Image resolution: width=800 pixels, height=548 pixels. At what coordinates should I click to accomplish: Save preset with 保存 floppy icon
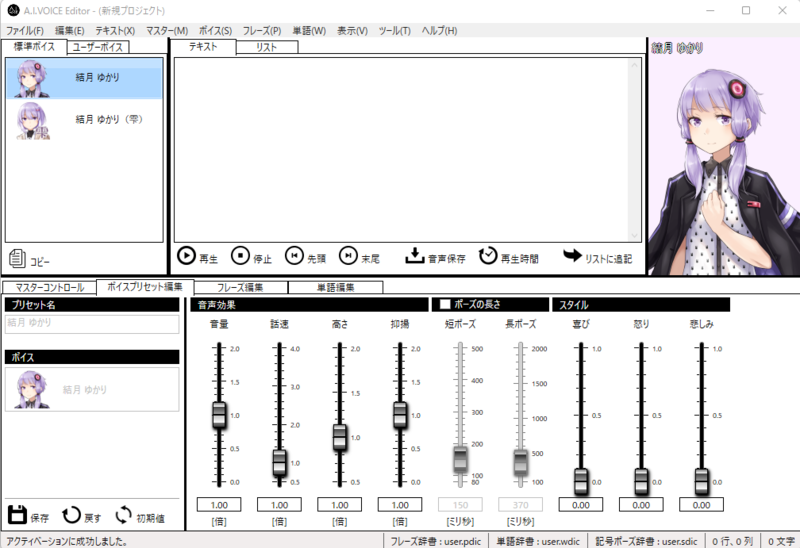click(17, 514)
